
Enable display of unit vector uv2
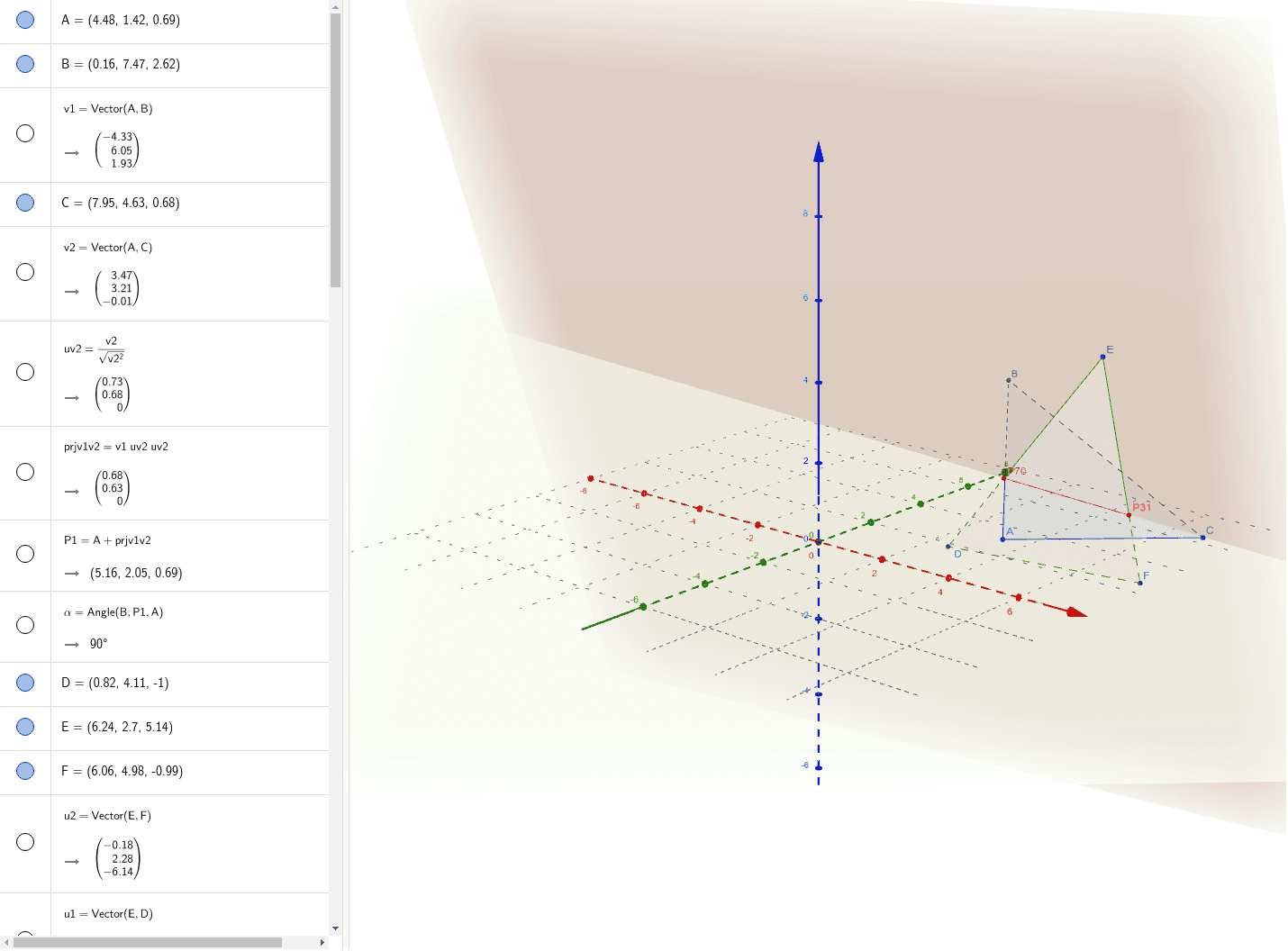25,371
